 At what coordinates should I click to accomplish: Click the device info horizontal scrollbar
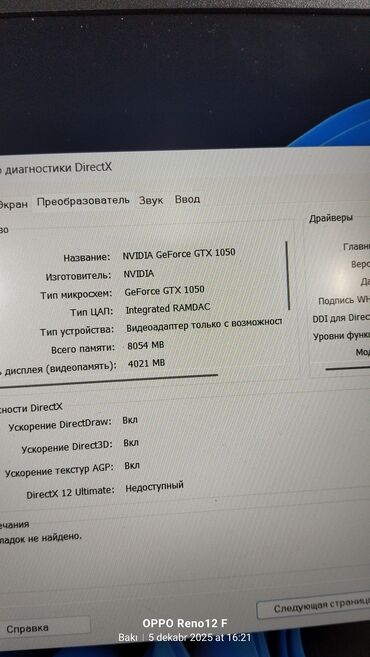coord(109,380)
